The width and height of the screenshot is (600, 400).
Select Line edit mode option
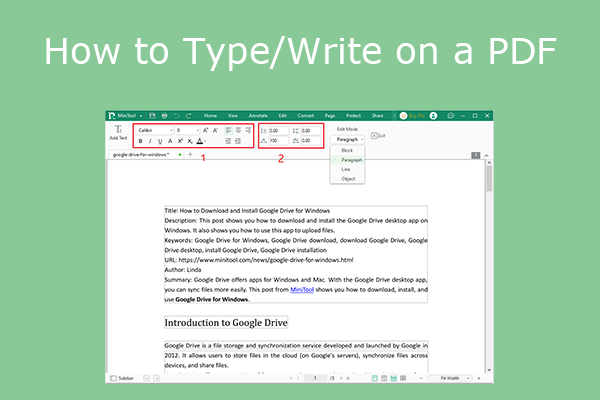click(347, 169)
